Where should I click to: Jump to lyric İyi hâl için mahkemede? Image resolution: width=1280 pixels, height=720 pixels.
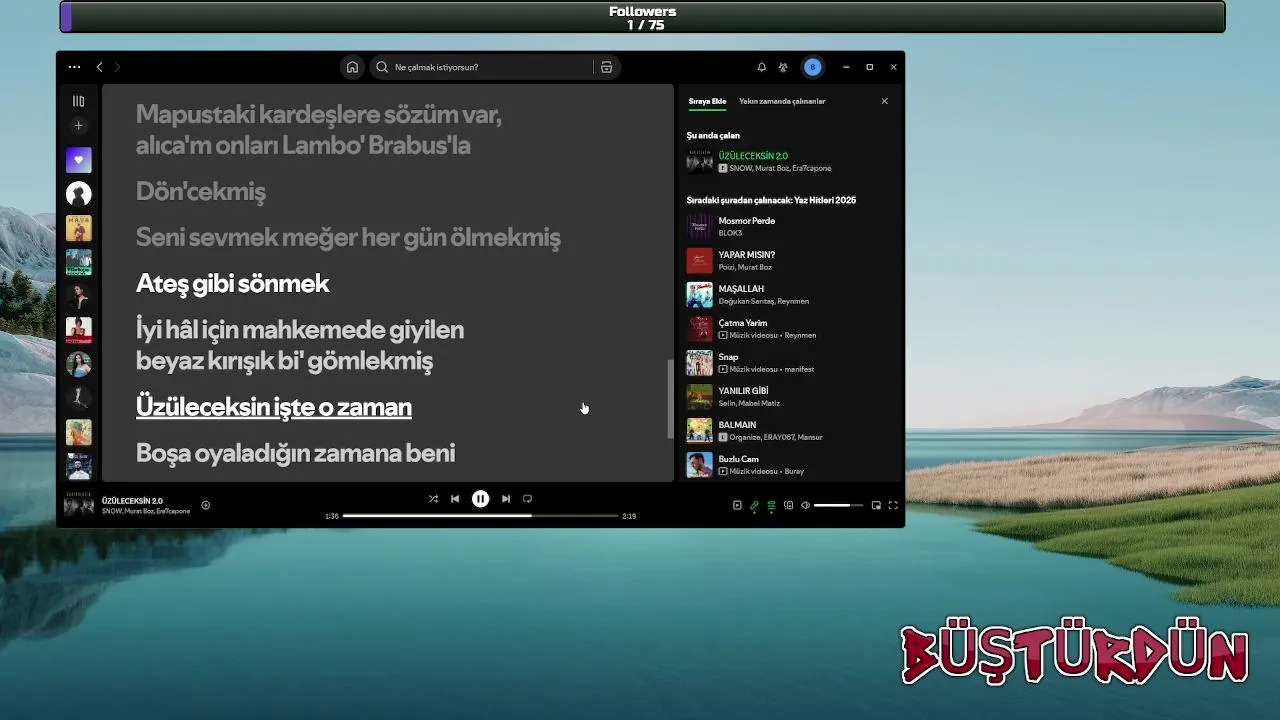299,345
